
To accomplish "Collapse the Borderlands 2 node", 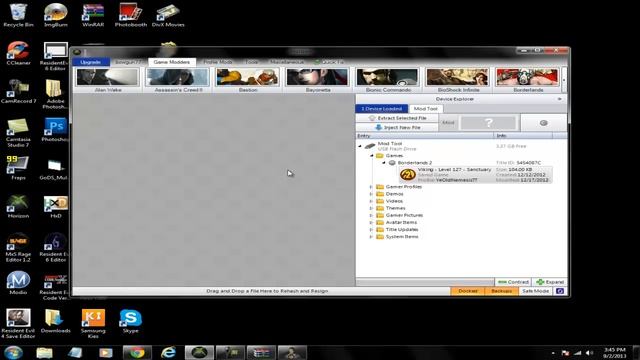I will [x=384, y=162].
